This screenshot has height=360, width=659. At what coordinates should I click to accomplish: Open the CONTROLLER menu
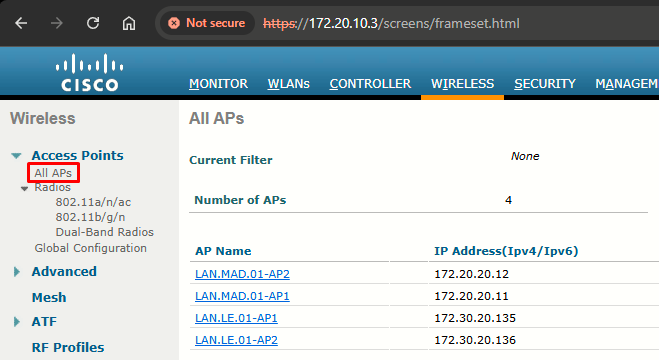(370, 84)
